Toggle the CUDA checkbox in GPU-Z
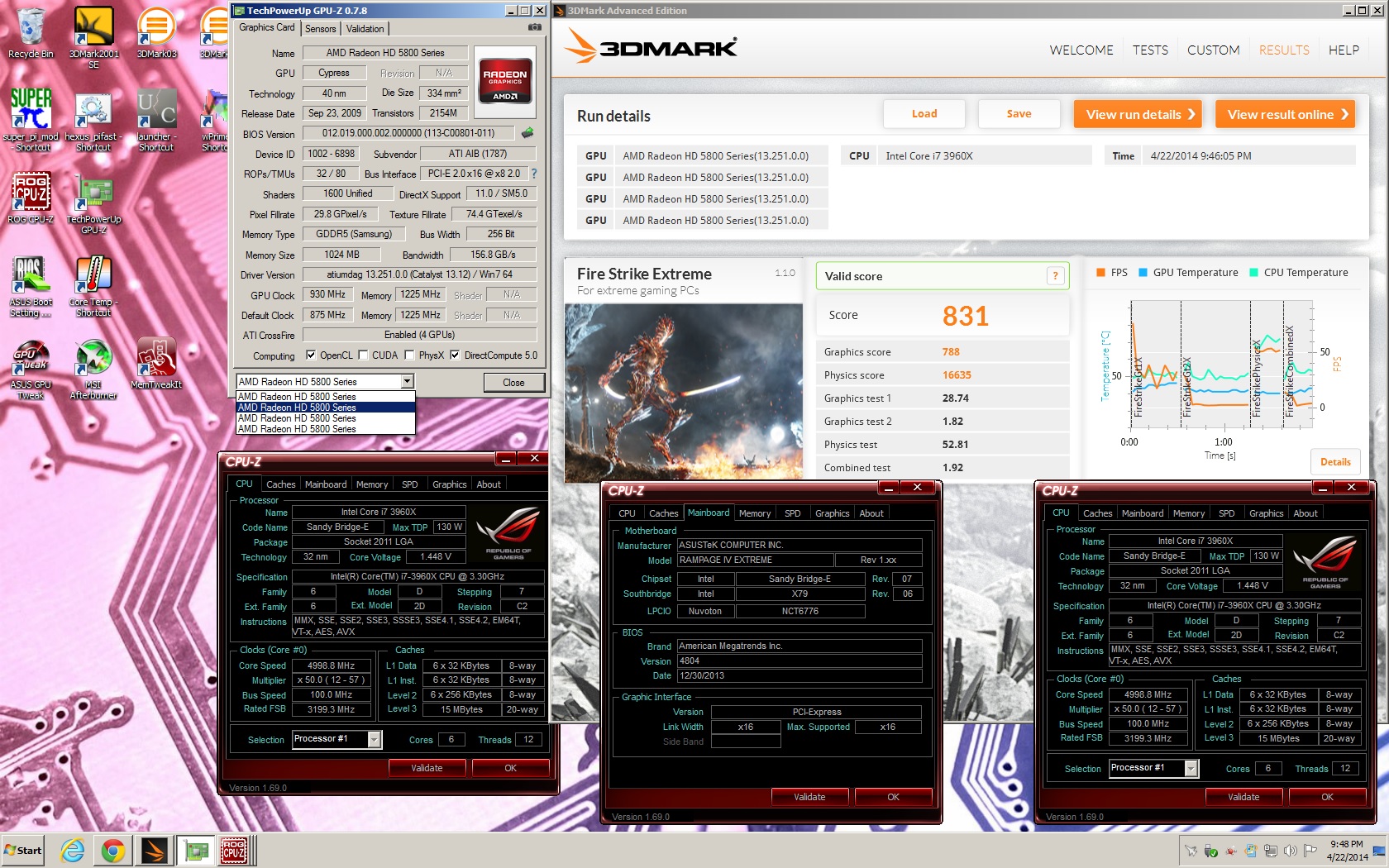The image size is (1389, 868). 363,355
